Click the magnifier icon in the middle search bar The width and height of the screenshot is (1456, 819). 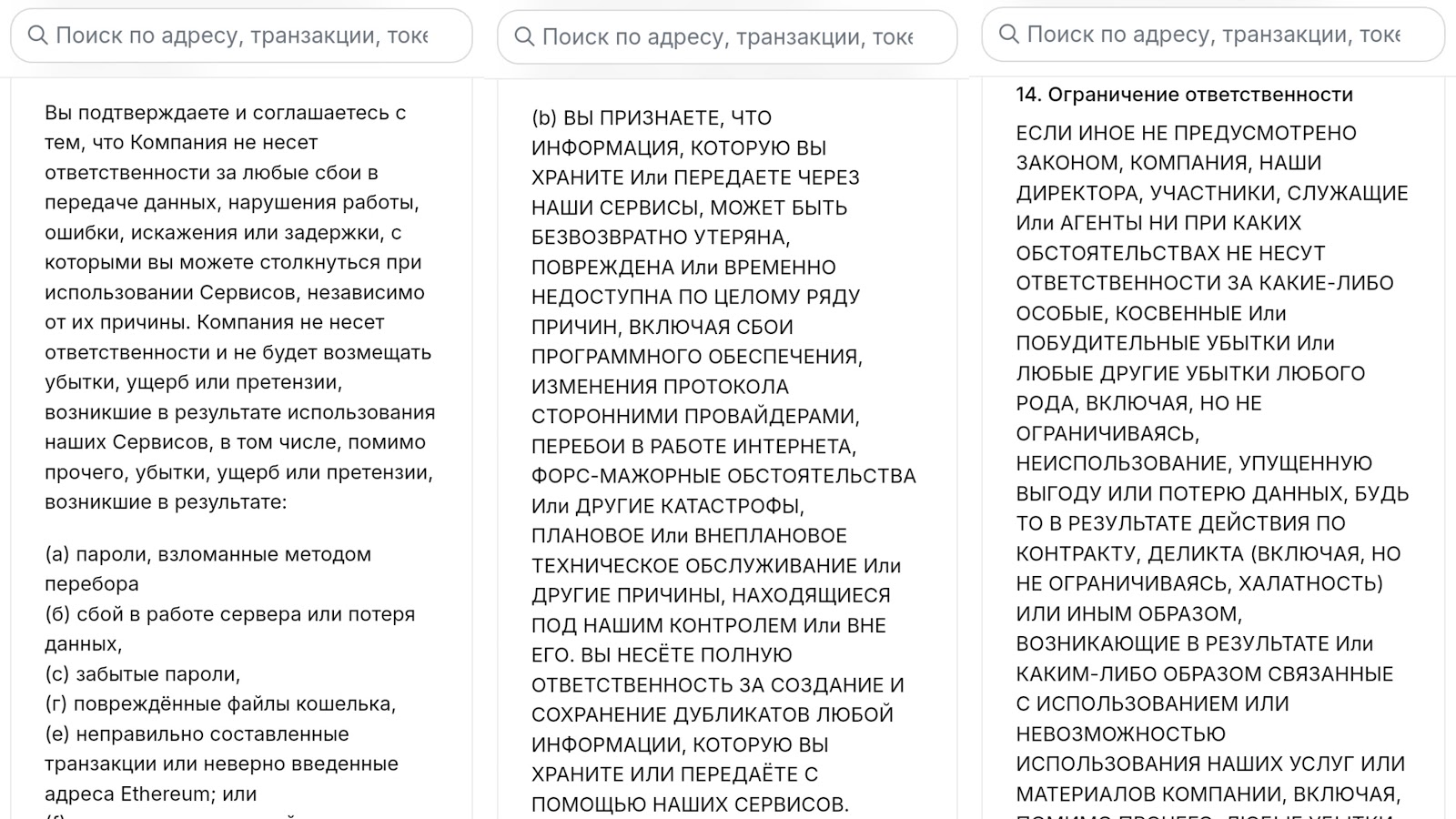coord(525,36)
